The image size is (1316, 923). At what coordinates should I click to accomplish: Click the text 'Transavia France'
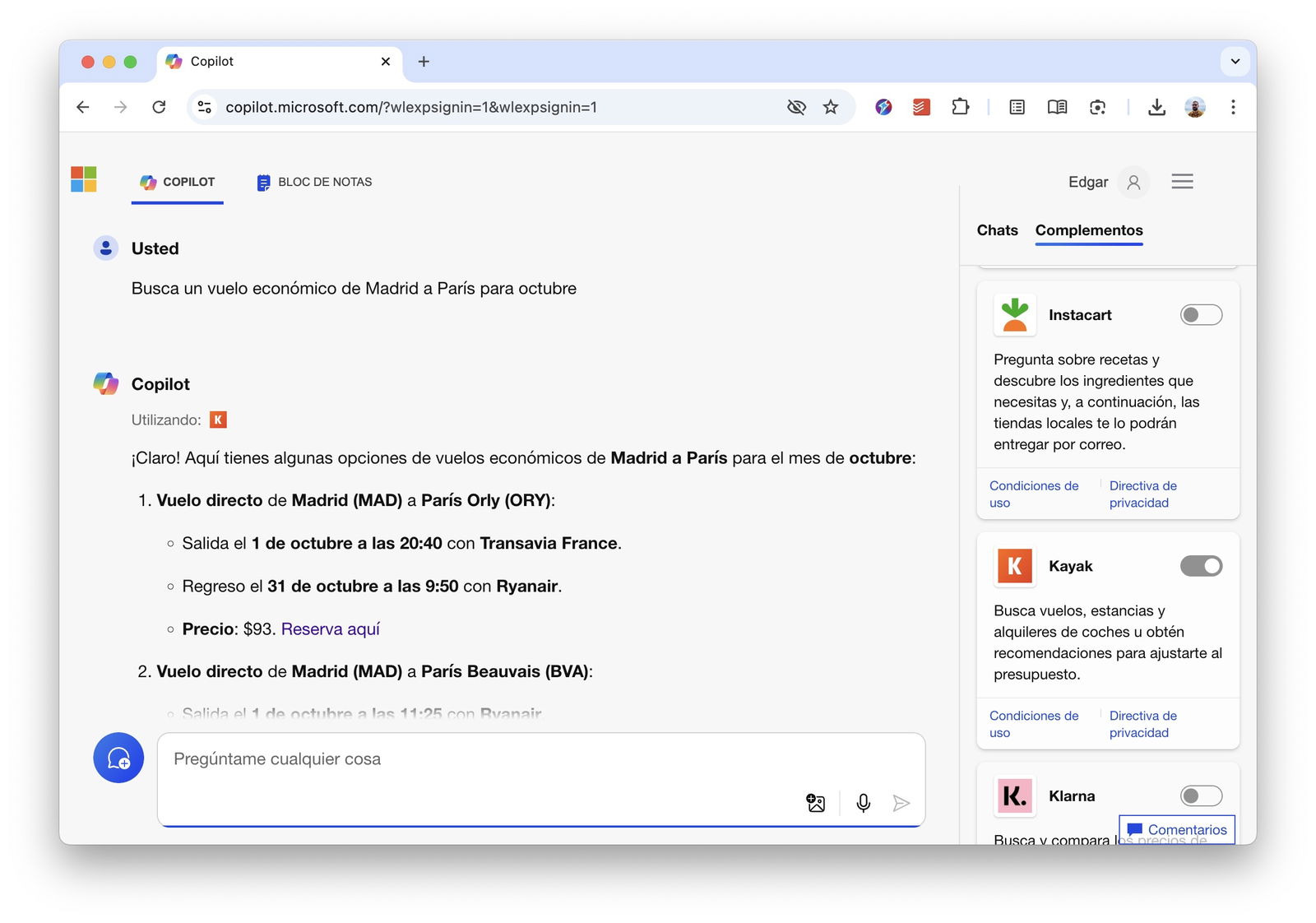[549, 544]
